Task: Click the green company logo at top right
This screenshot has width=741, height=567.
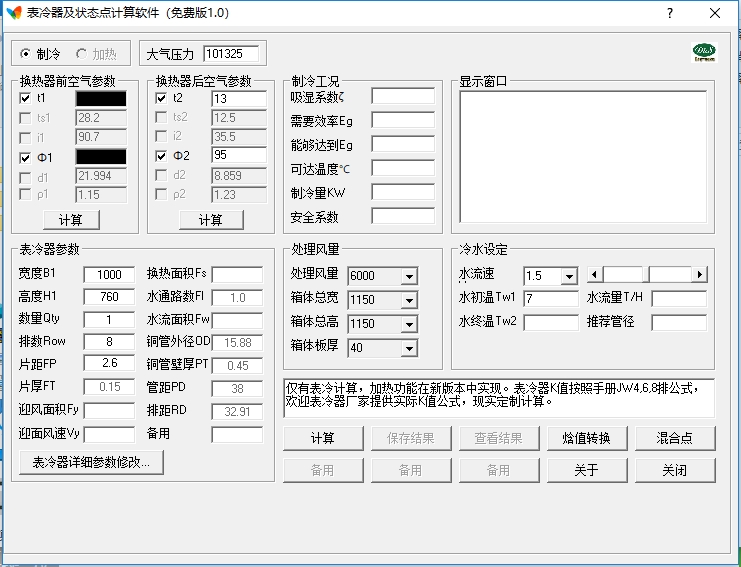Action: click(x=704, y=52)
